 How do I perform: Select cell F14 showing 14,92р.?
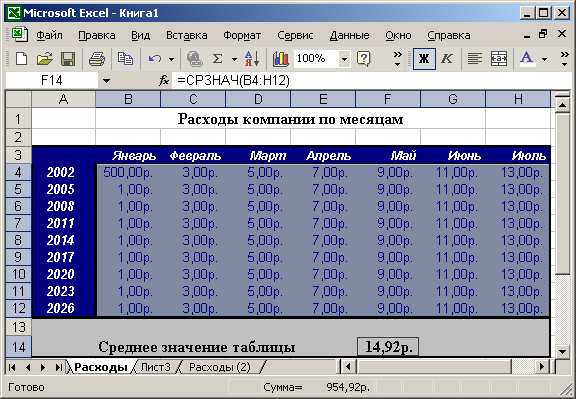[388, 347]
